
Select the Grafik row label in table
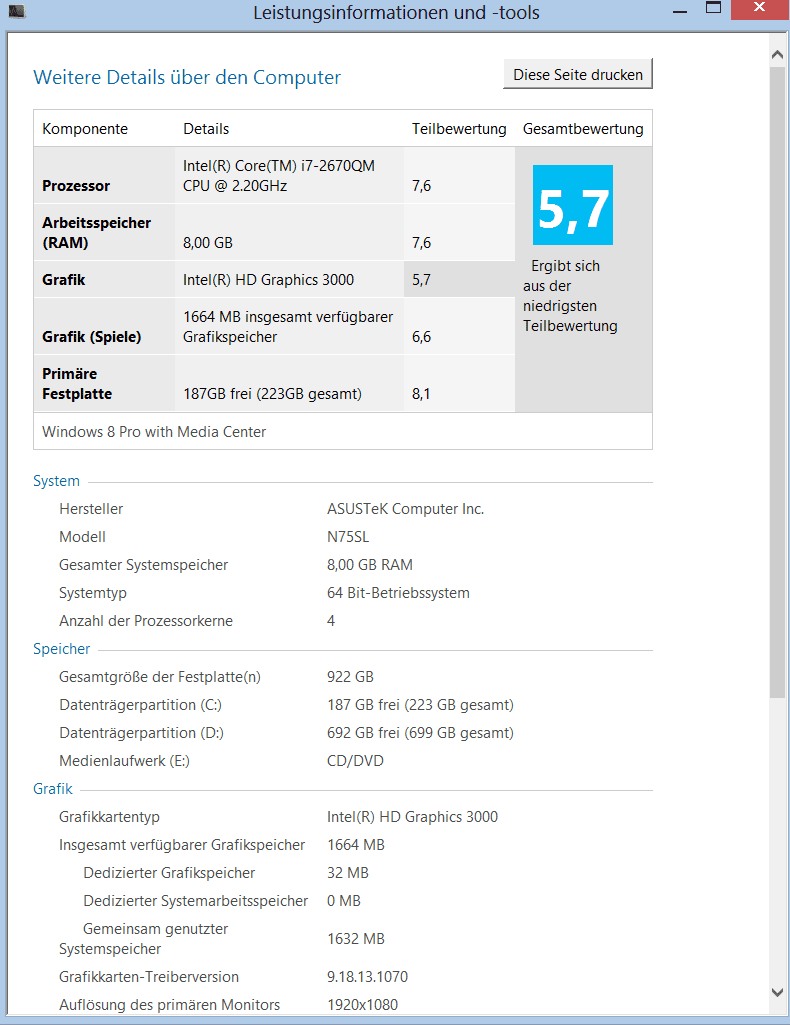(63, 280)
